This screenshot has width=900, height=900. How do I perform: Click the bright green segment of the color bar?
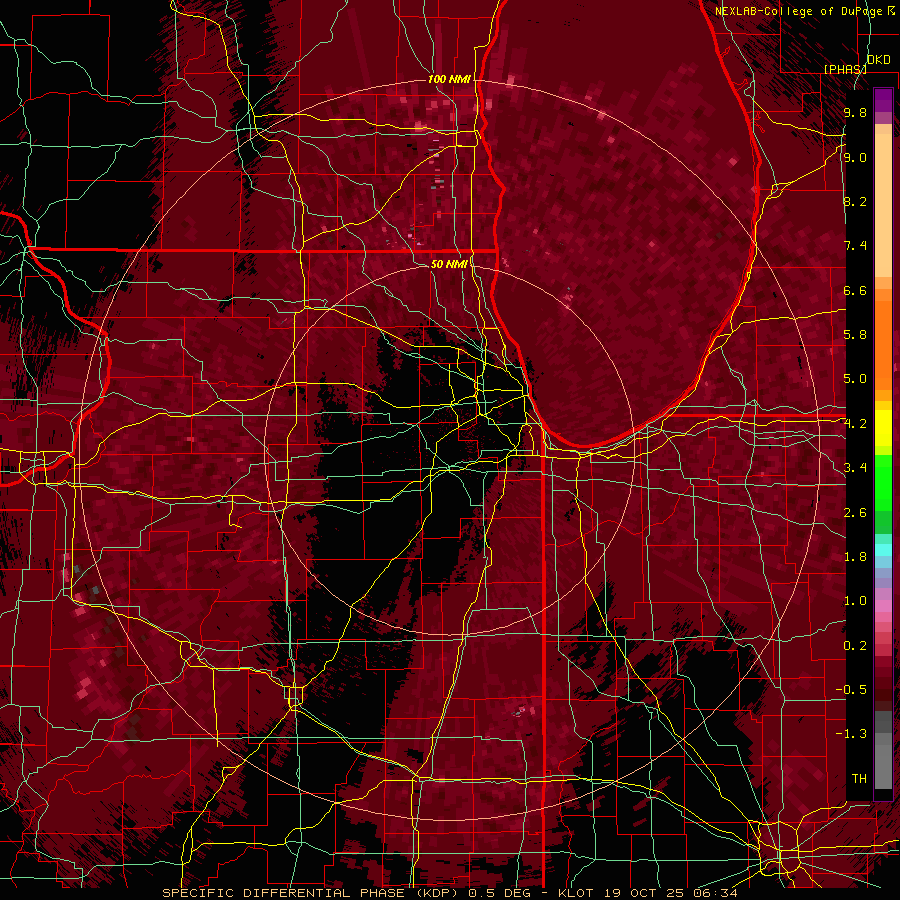883,481
